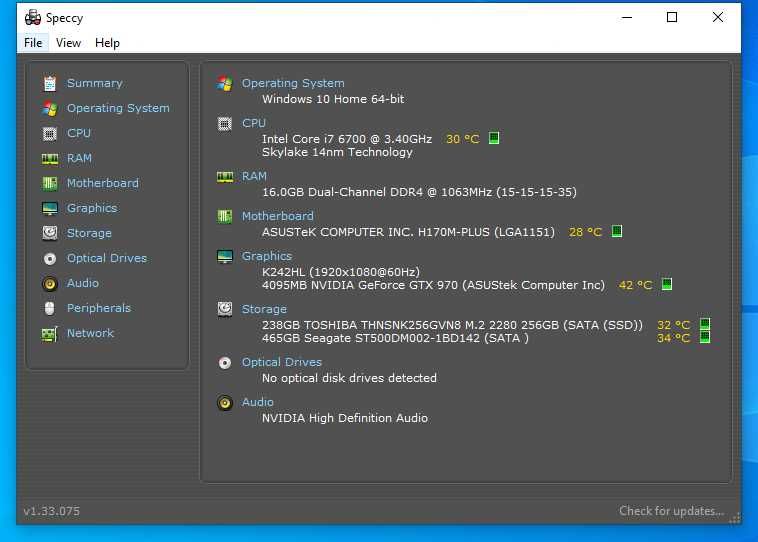Click the Speccy app icon in title bar

point(32,18)
